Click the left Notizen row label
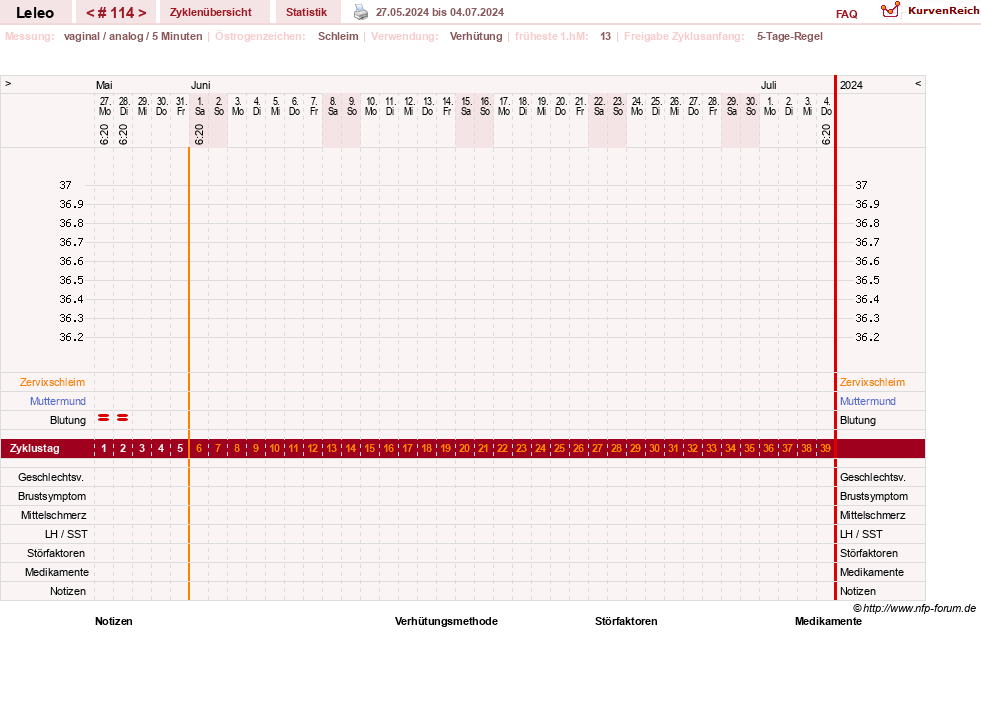 (68, 591)
